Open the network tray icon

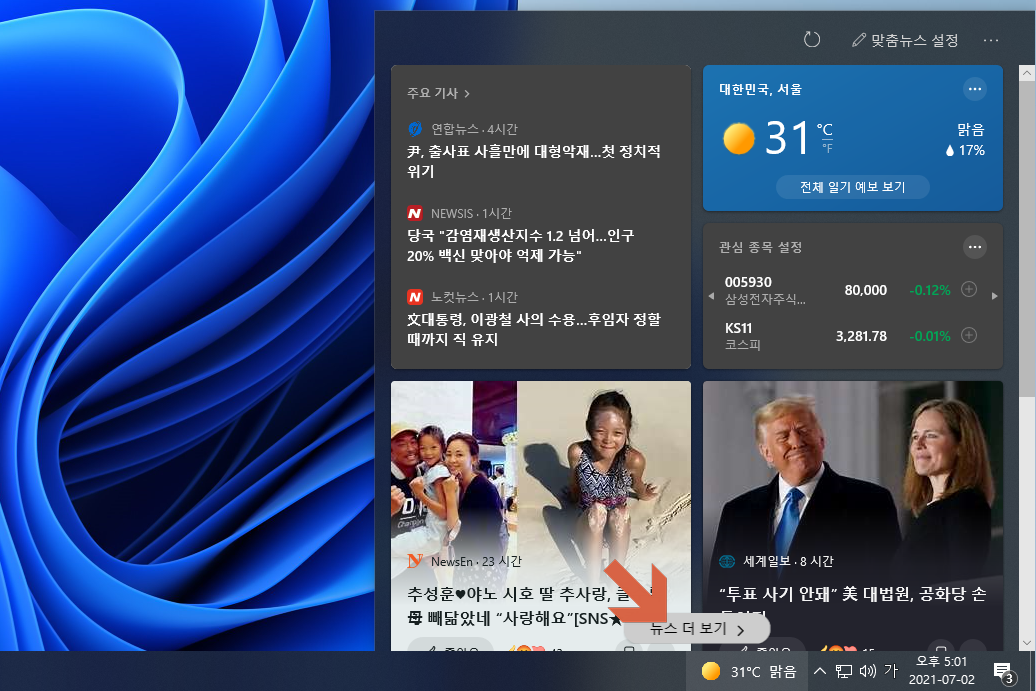pos(844,671)
